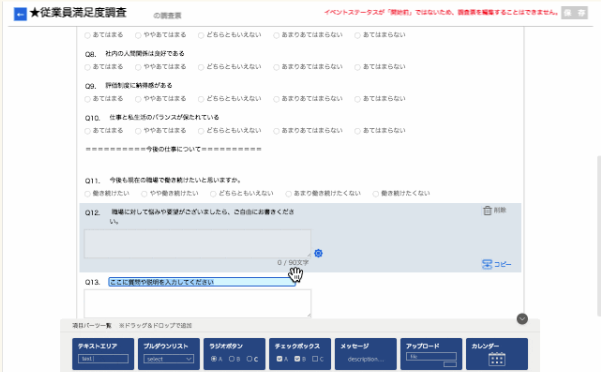Viewport: 601px width, 372px height.
Task: Choose あてはまる for Q8
Action: (x=87, y=67)
